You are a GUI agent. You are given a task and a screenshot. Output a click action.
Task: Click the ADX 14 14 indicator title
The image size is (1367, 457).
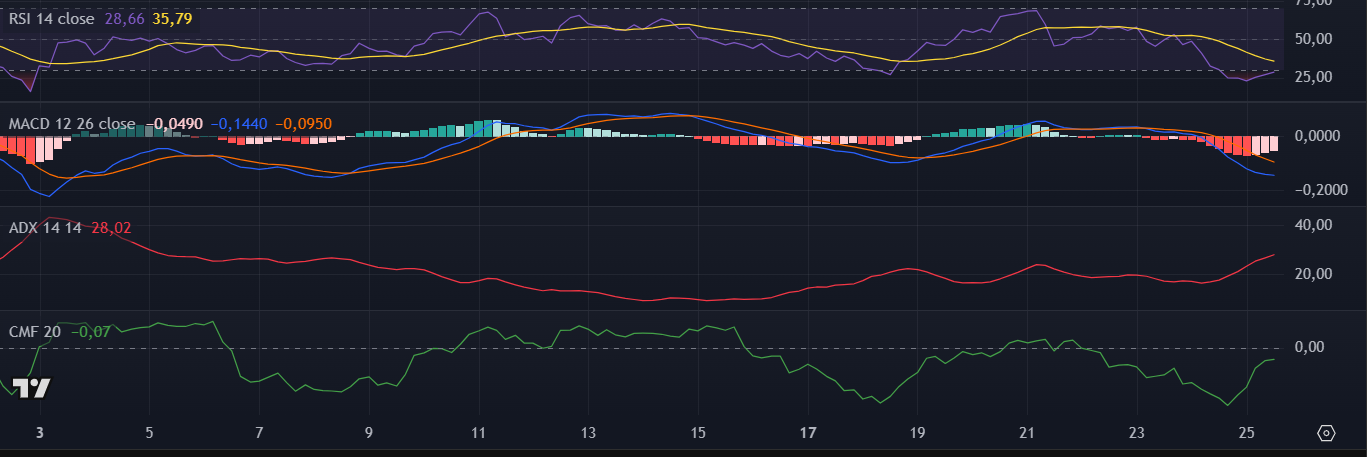45,228
